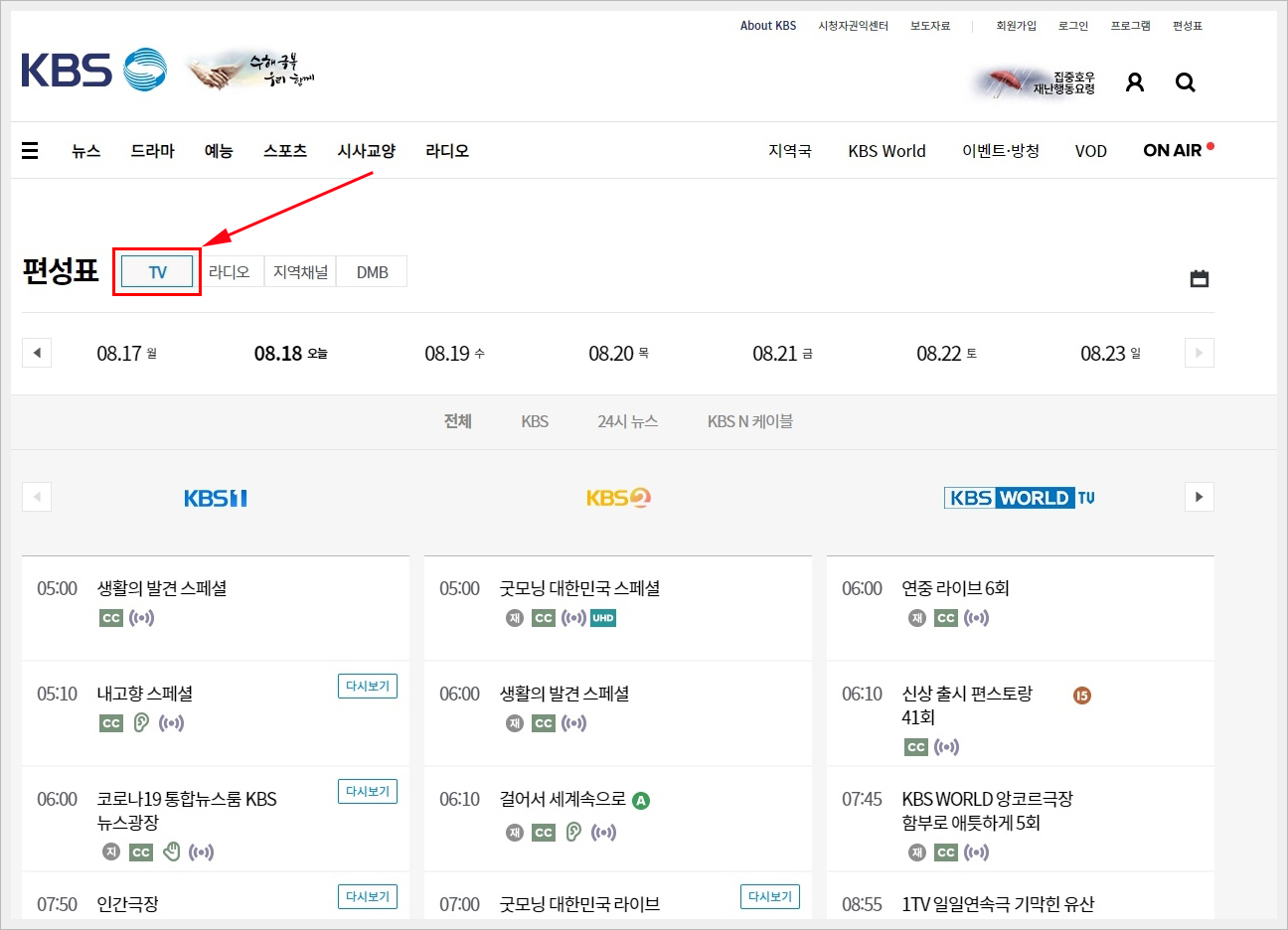Open the About KBS link

pos(768,26)
